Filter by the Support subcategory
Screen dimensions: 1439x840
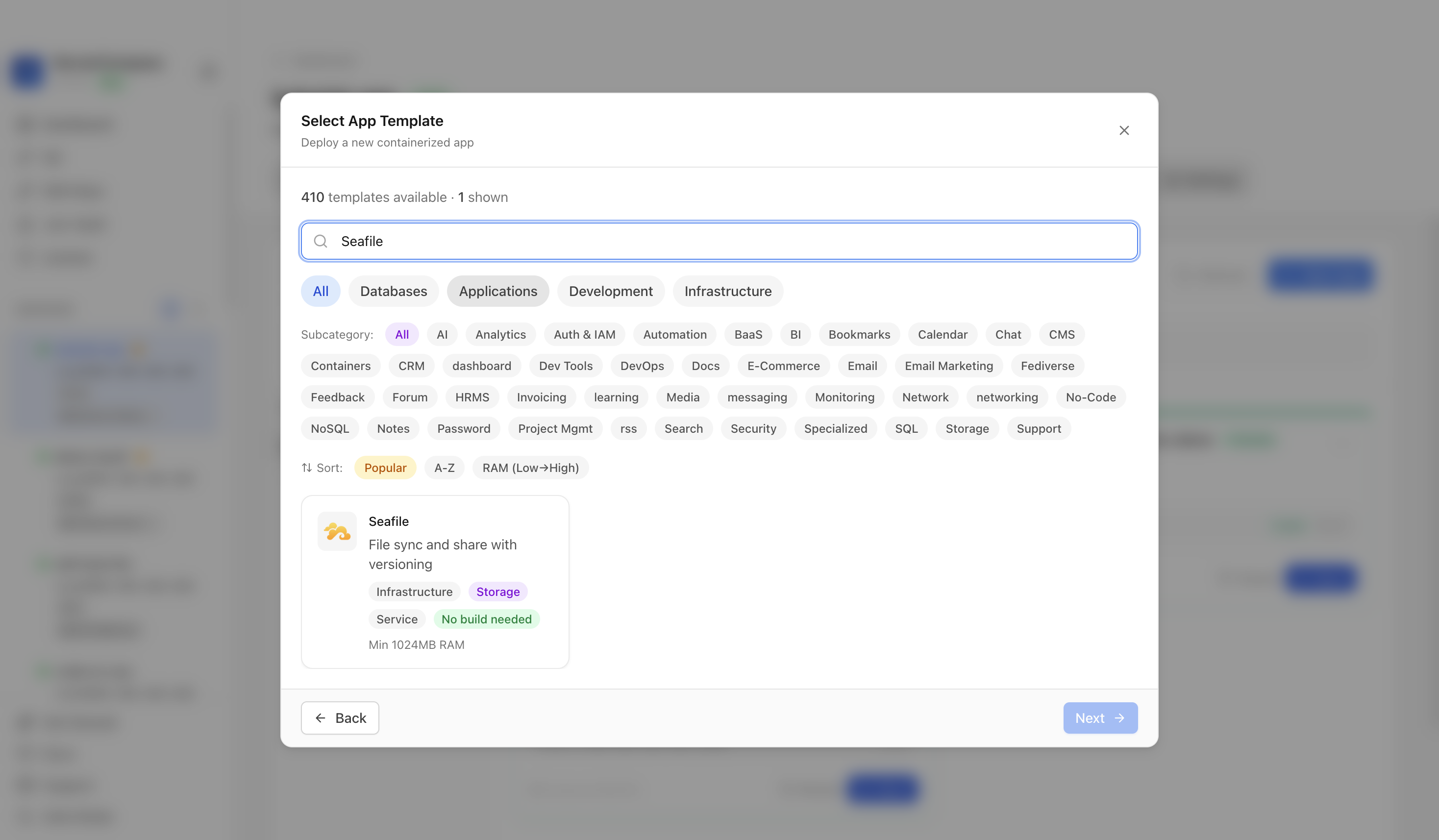coord(1039,429)
